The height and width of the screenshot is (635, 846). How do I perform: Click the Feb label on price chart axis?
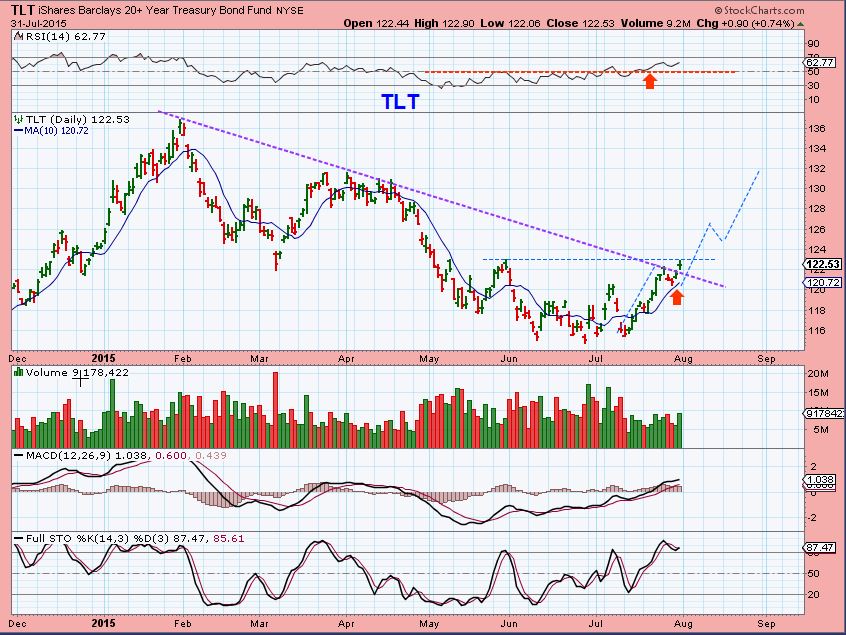pyautogui.click(x=182, y=359)
